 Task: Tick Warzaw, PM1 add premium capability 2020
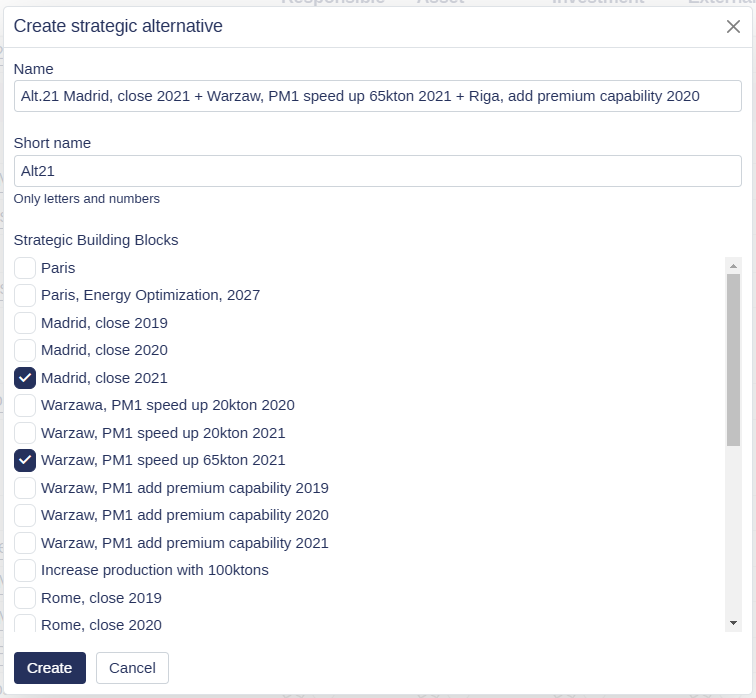pos(25,515)
